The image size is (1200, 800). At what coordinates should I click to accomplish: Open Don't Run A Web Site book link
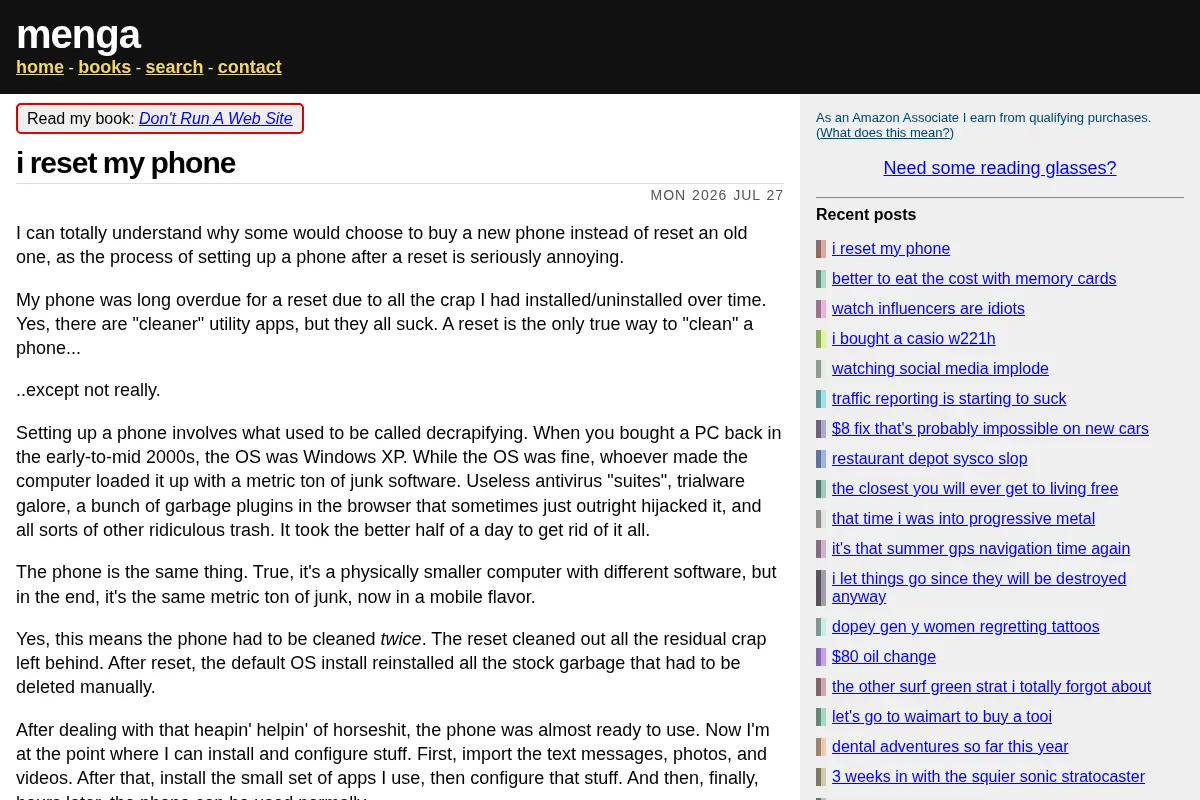click(216, 118)
